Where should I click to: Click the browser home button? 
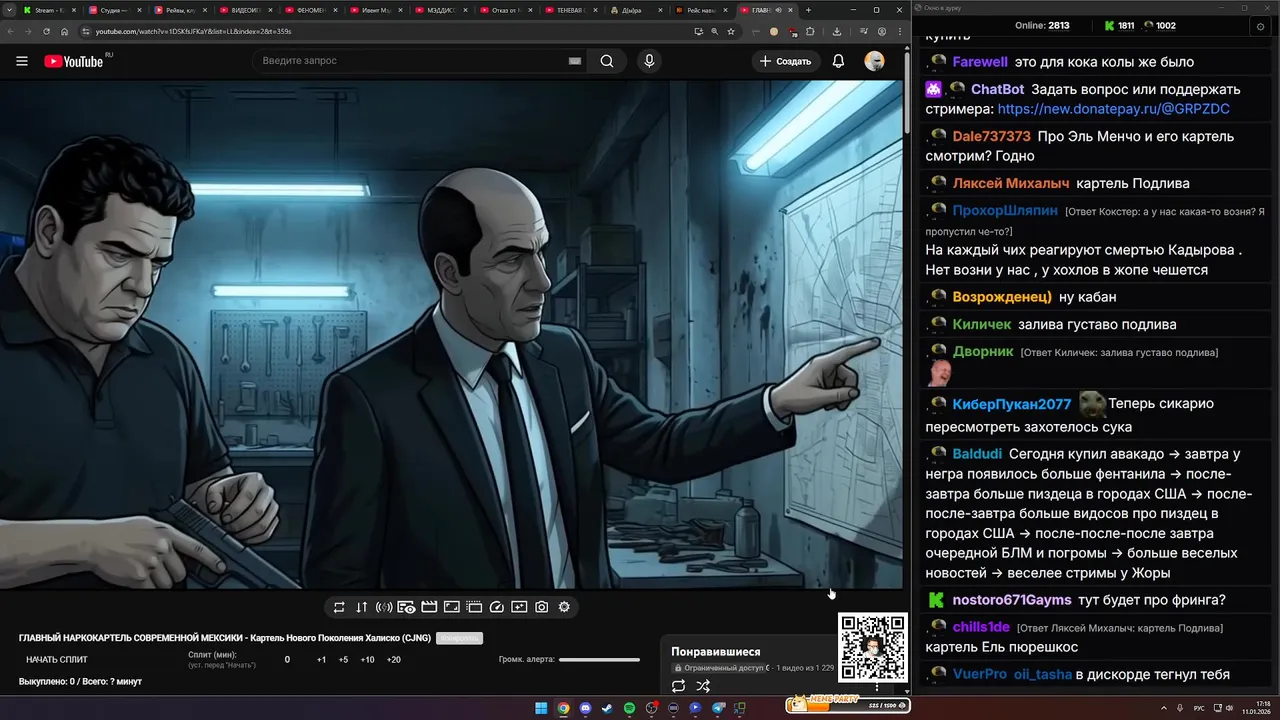coord(64,31)
